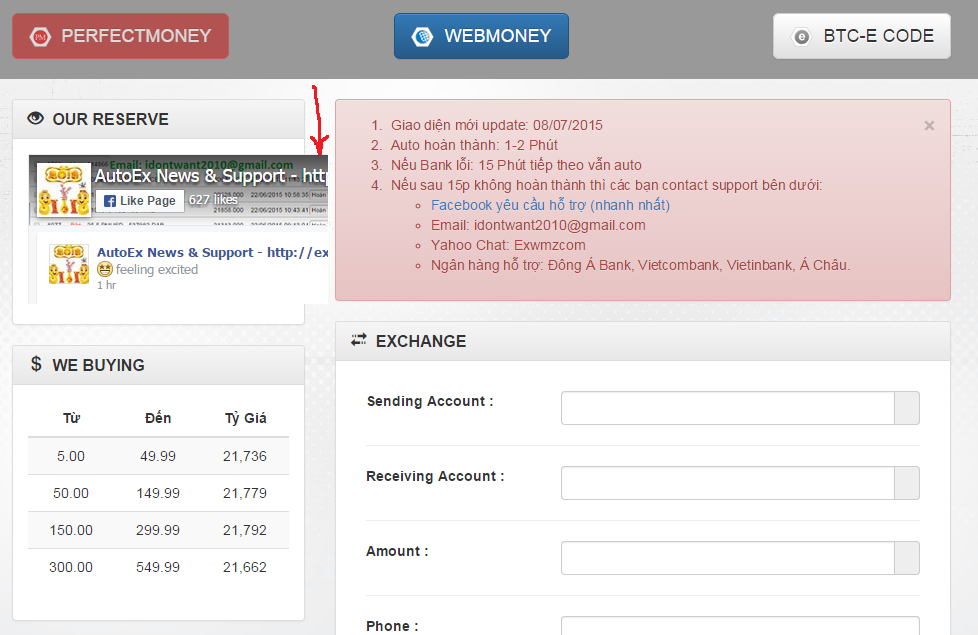
Task: Select the rate 21,736 cell
Action: [244, 456]
